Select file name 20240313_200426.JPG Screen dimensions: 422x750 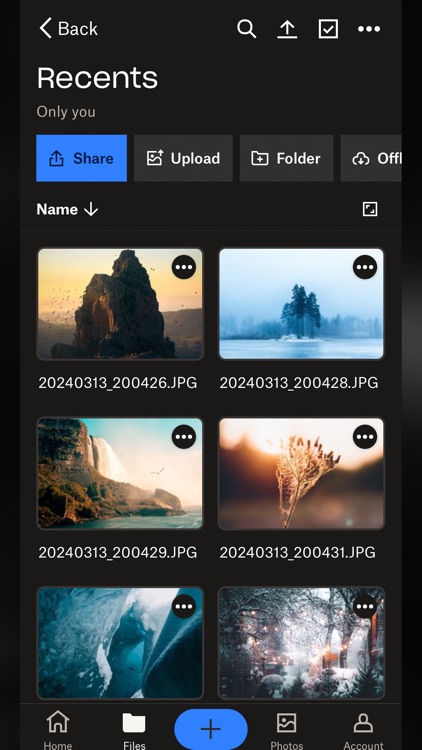118,383
